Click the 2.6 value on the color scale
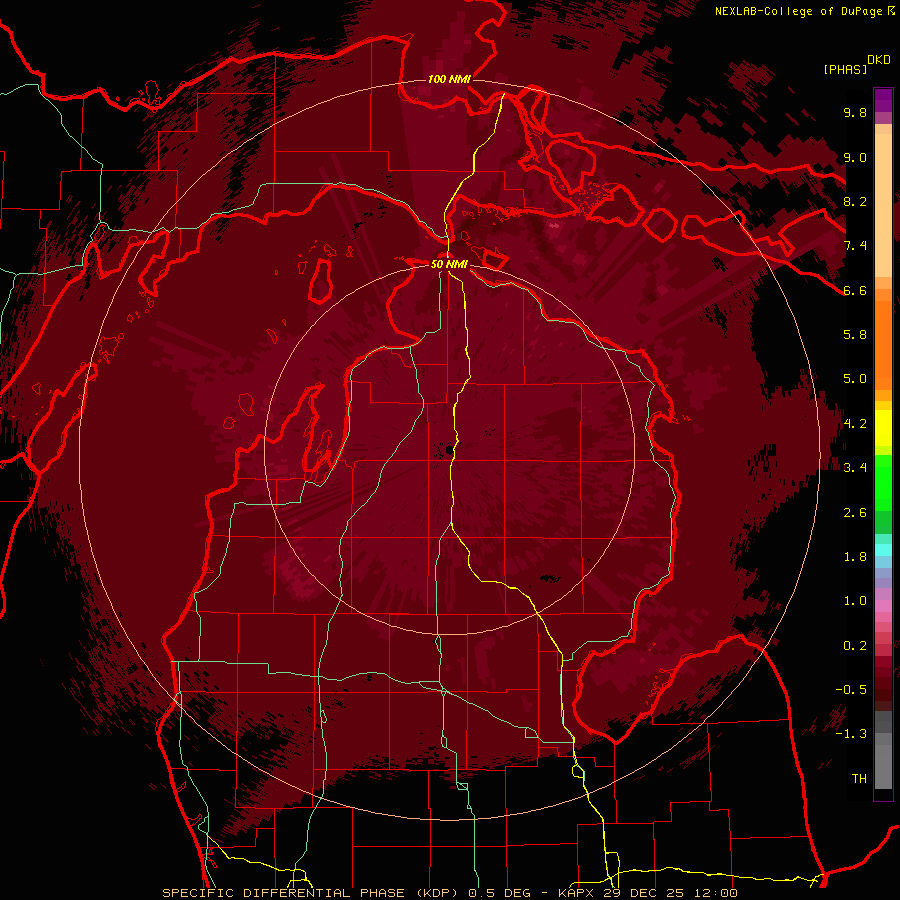This screenshot has width=900, height=900. point(855,513)
